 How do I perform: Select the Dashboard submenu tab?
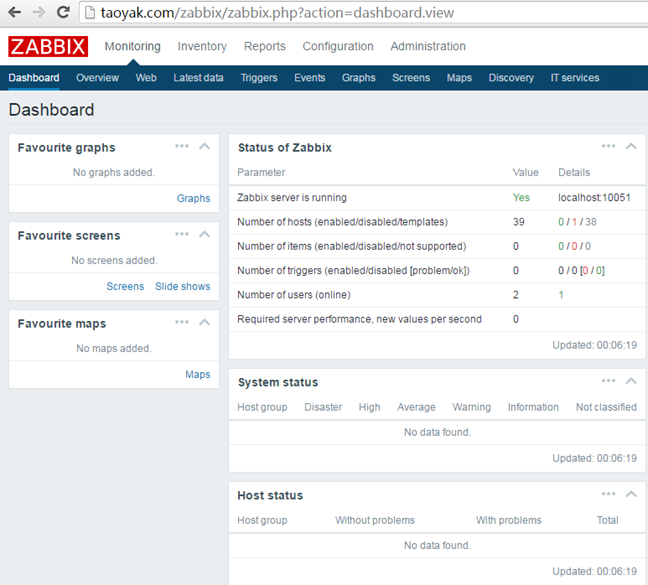(34, 78)
